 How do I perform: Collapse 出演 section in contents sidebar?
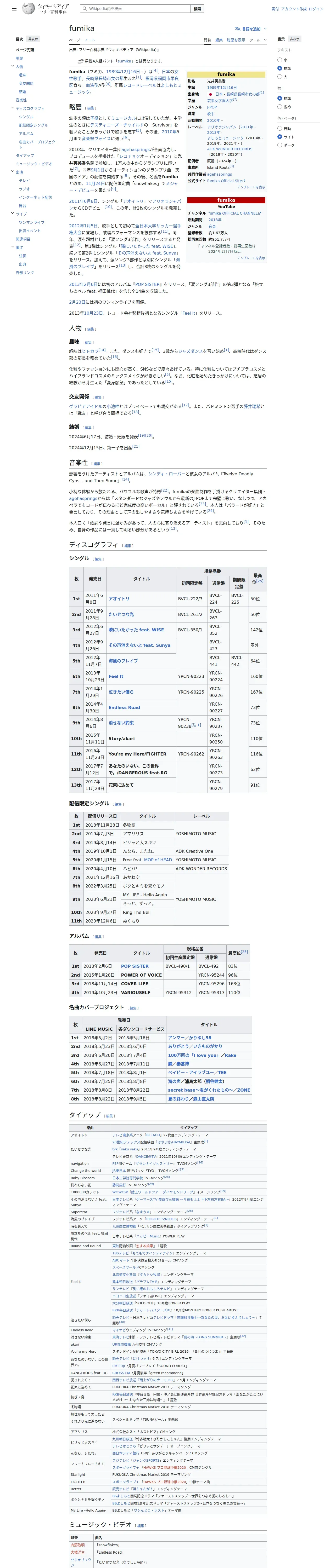[x=12, y=172]
